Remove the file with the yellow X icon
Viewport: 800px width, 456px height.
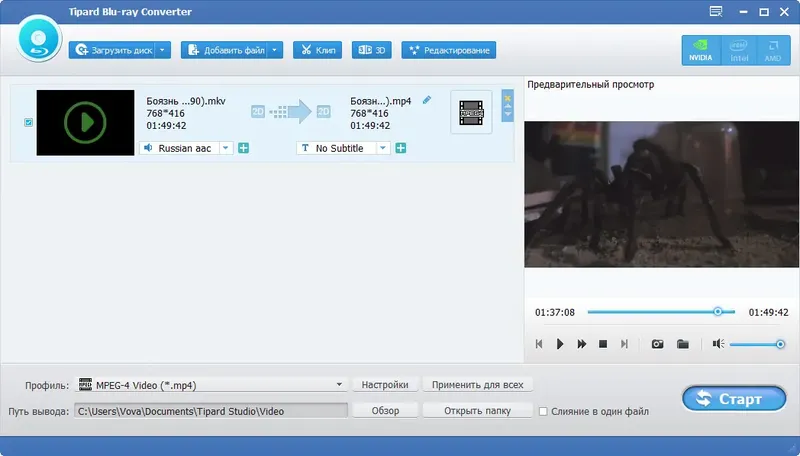tap(508, 97)
